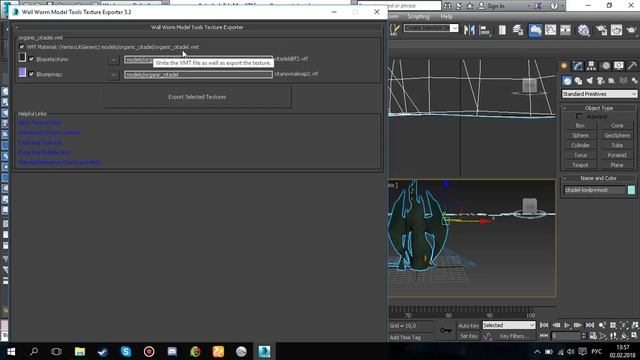Open the third Helpful Links hyperlink
This screenshot has width=640, height=360.
pos(40,142)
